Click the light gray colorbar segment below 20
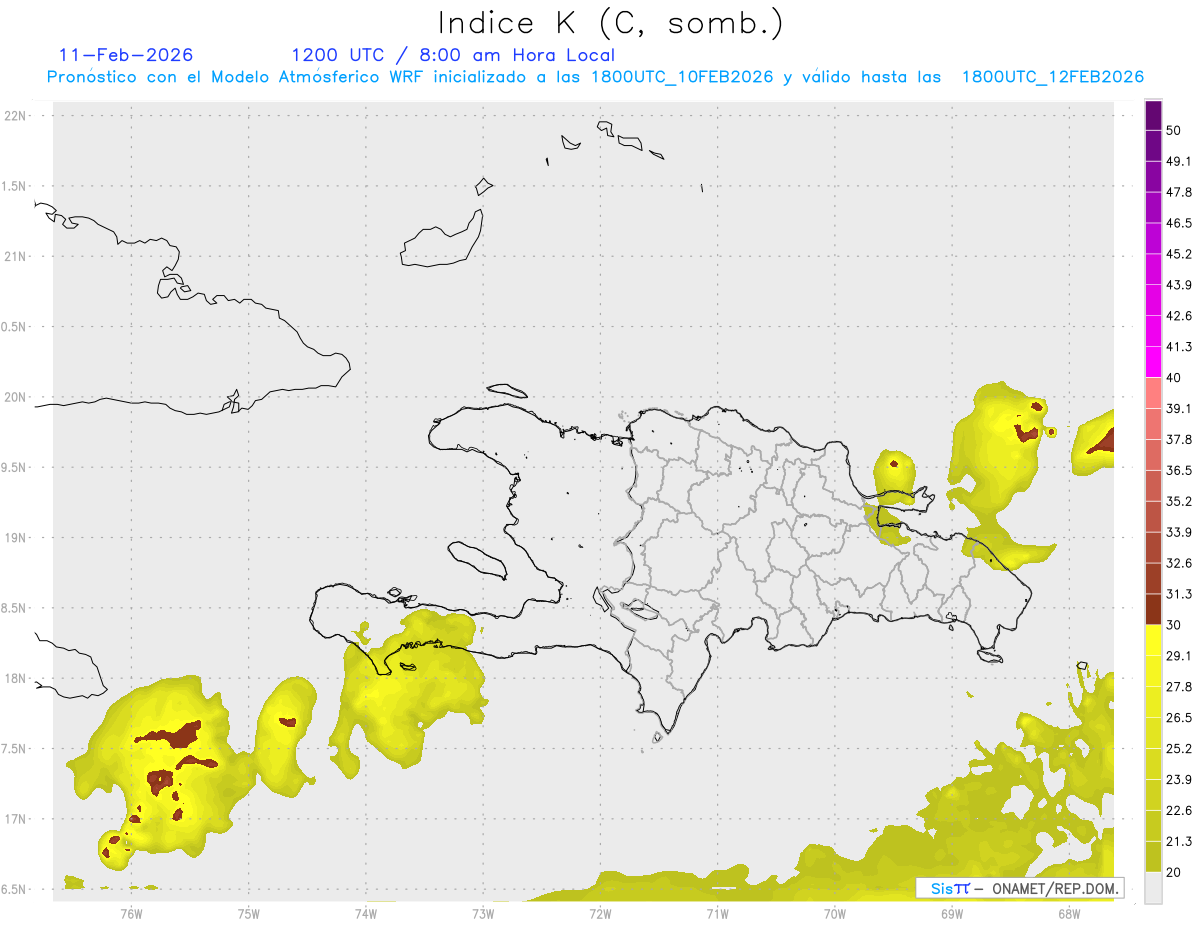 coord(1153,887)
